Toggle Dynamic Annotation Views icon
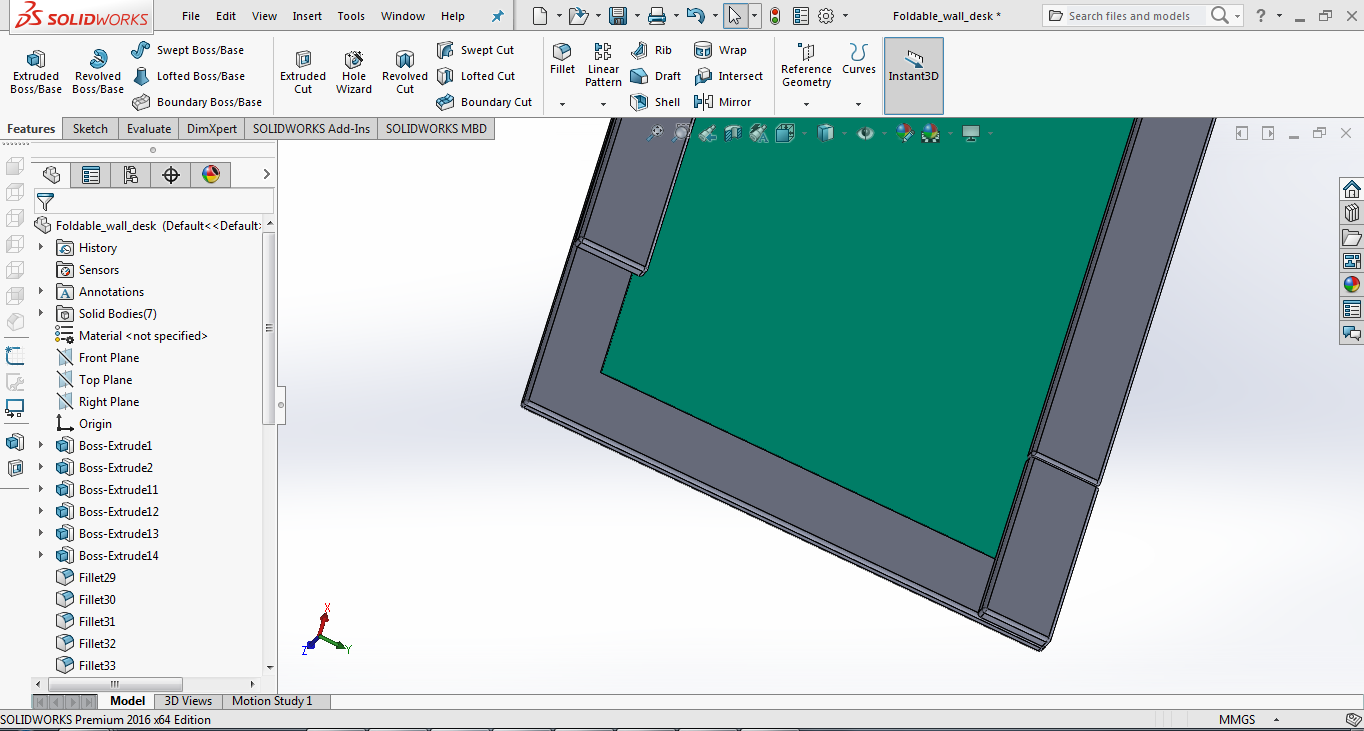Screen dimensions: 1364x731 coord(758,133)
